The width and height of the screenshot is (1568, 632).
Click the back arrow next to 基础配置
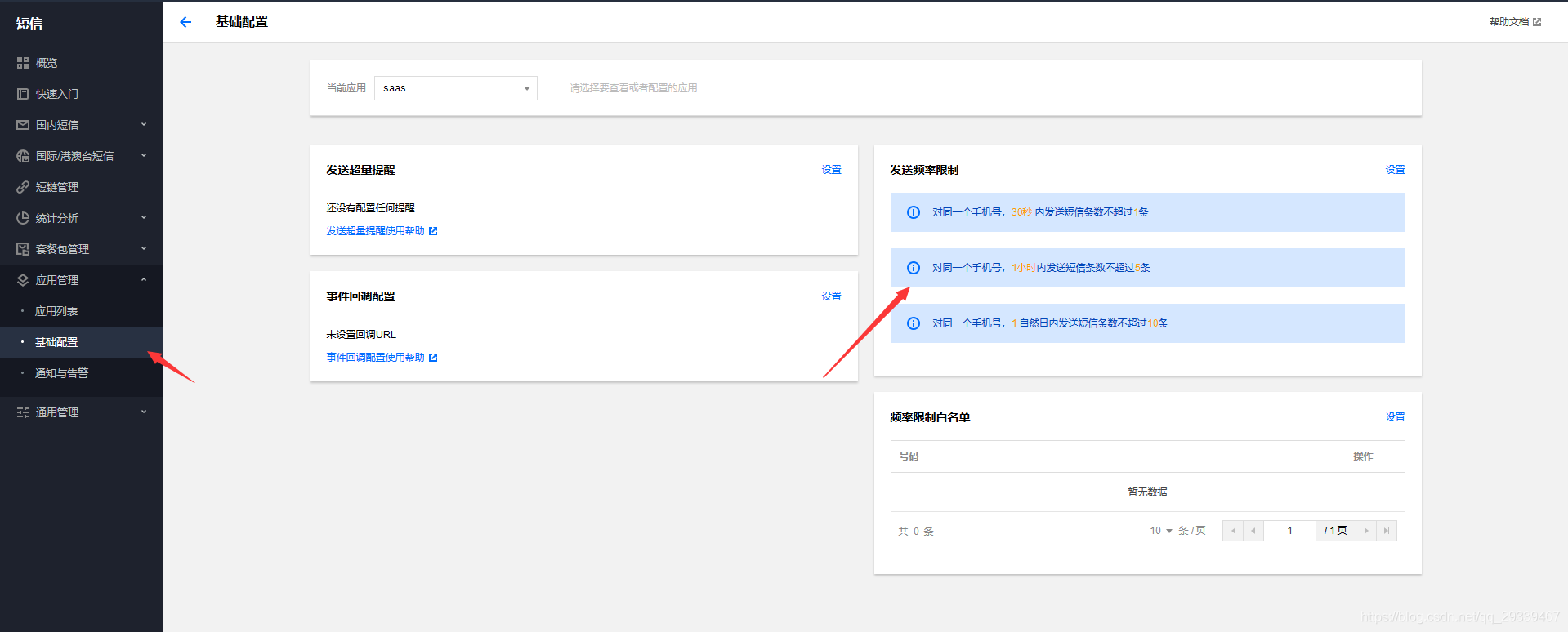(185, 22)
